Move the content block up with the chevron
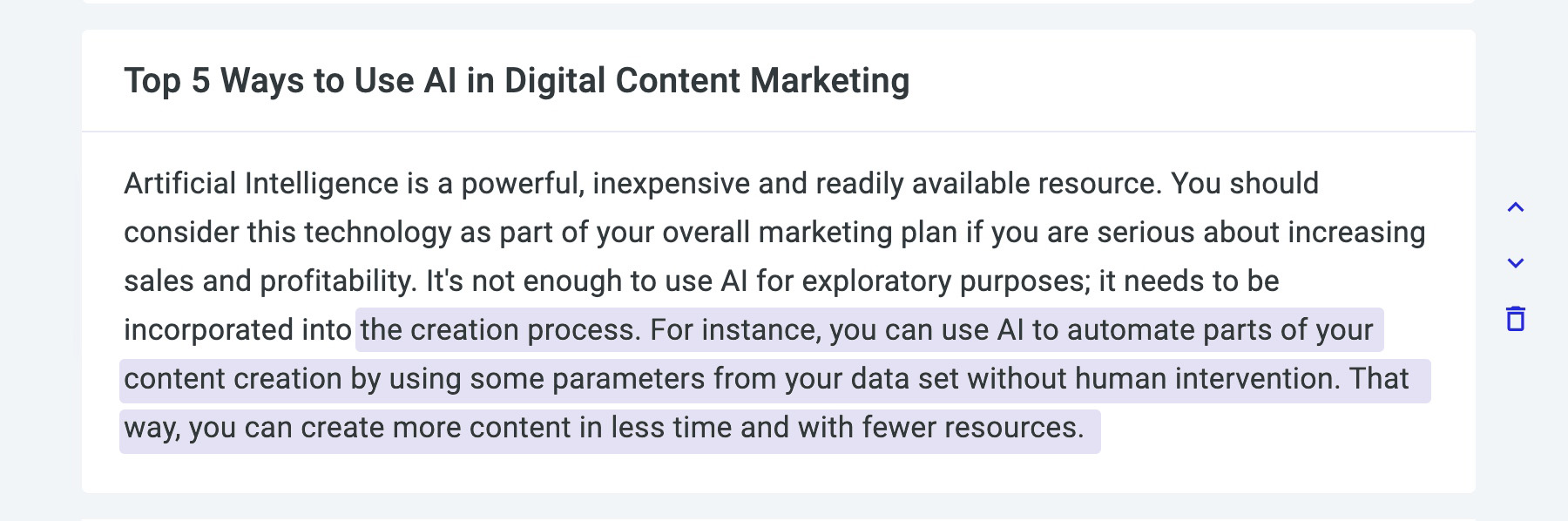 pos(1516,207)
